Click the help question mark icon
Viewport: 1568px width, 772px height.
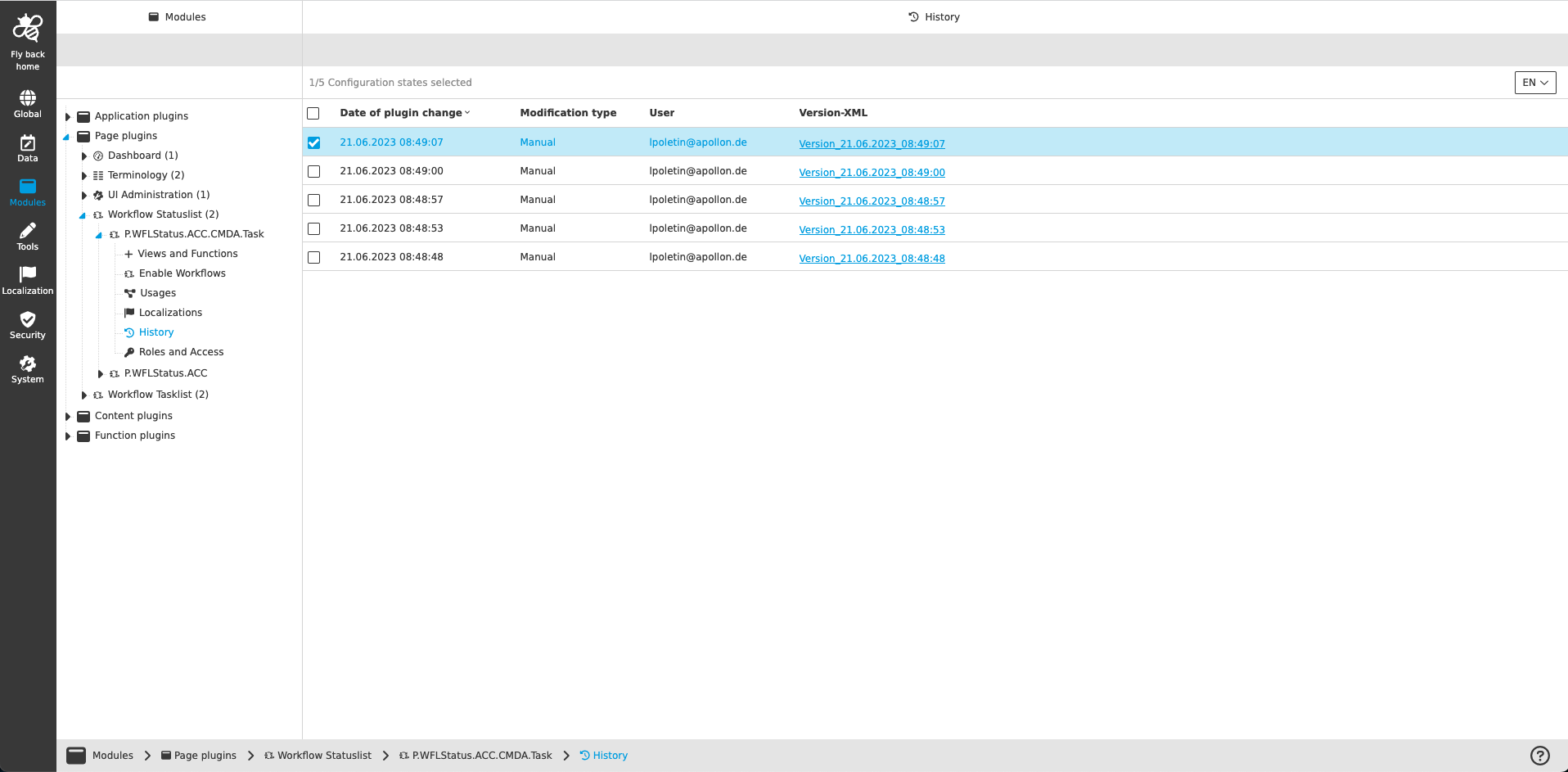(x=1539, y=756)
